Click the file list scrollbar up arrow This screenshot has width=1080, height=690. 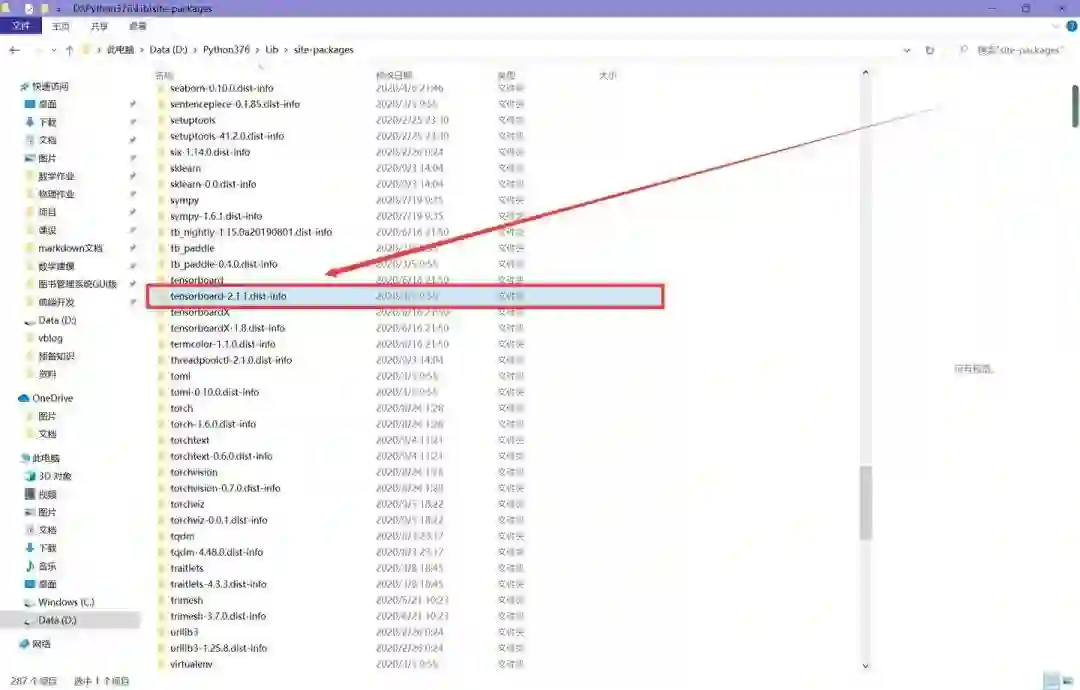pyautogui.click(x=866, y=73)
